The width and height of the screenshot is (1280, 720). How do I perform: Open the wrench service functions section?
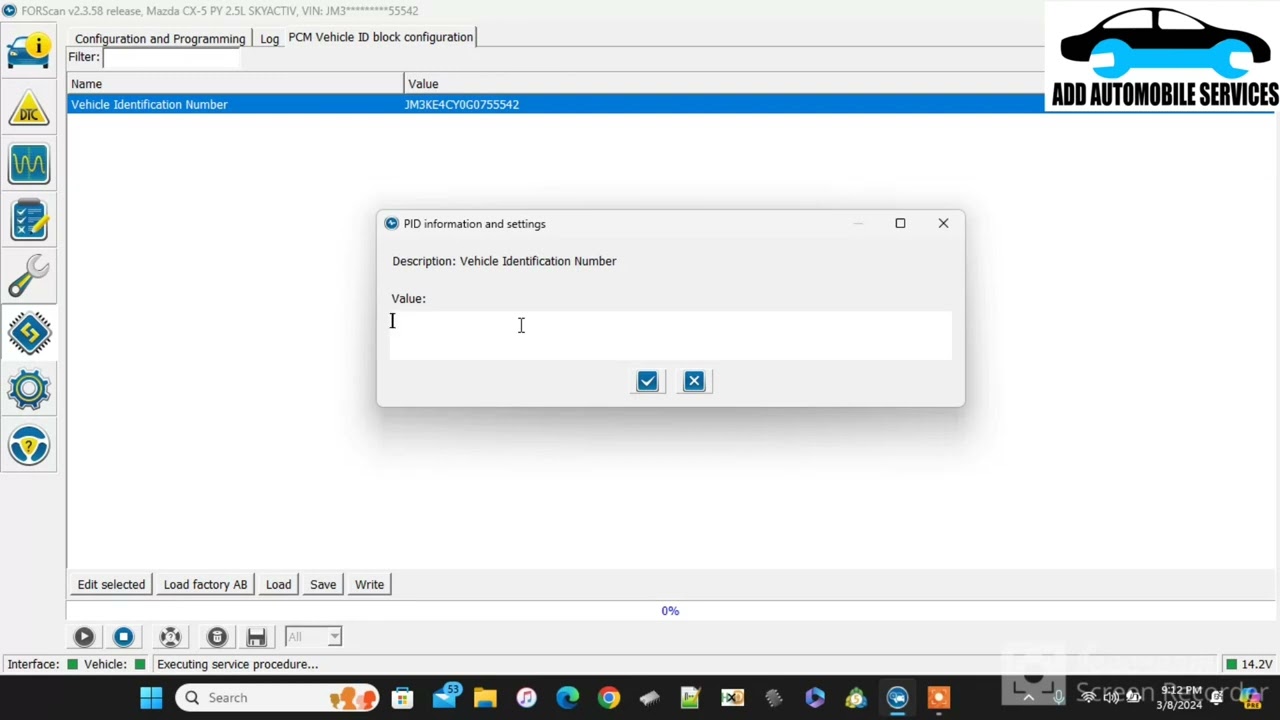click(x=29, y=277)
